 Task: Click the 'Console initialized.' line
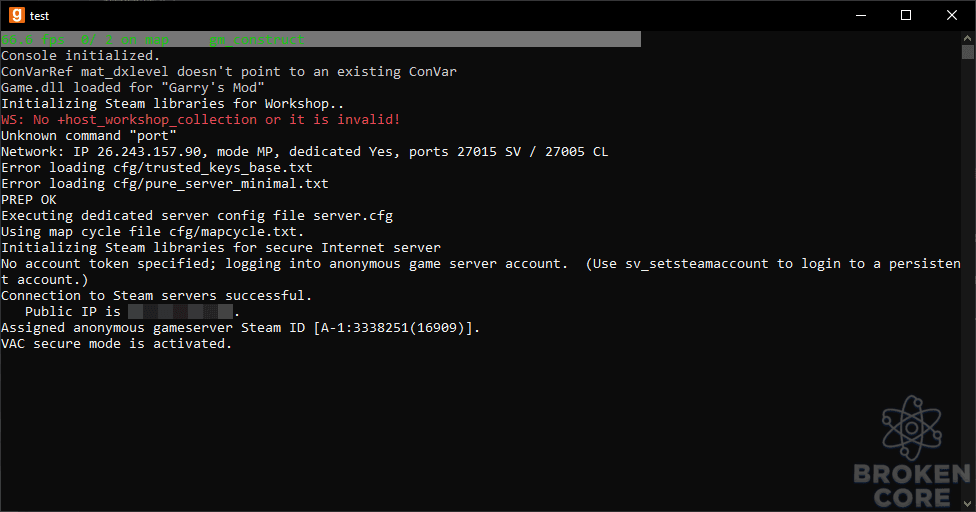point(80,55)
